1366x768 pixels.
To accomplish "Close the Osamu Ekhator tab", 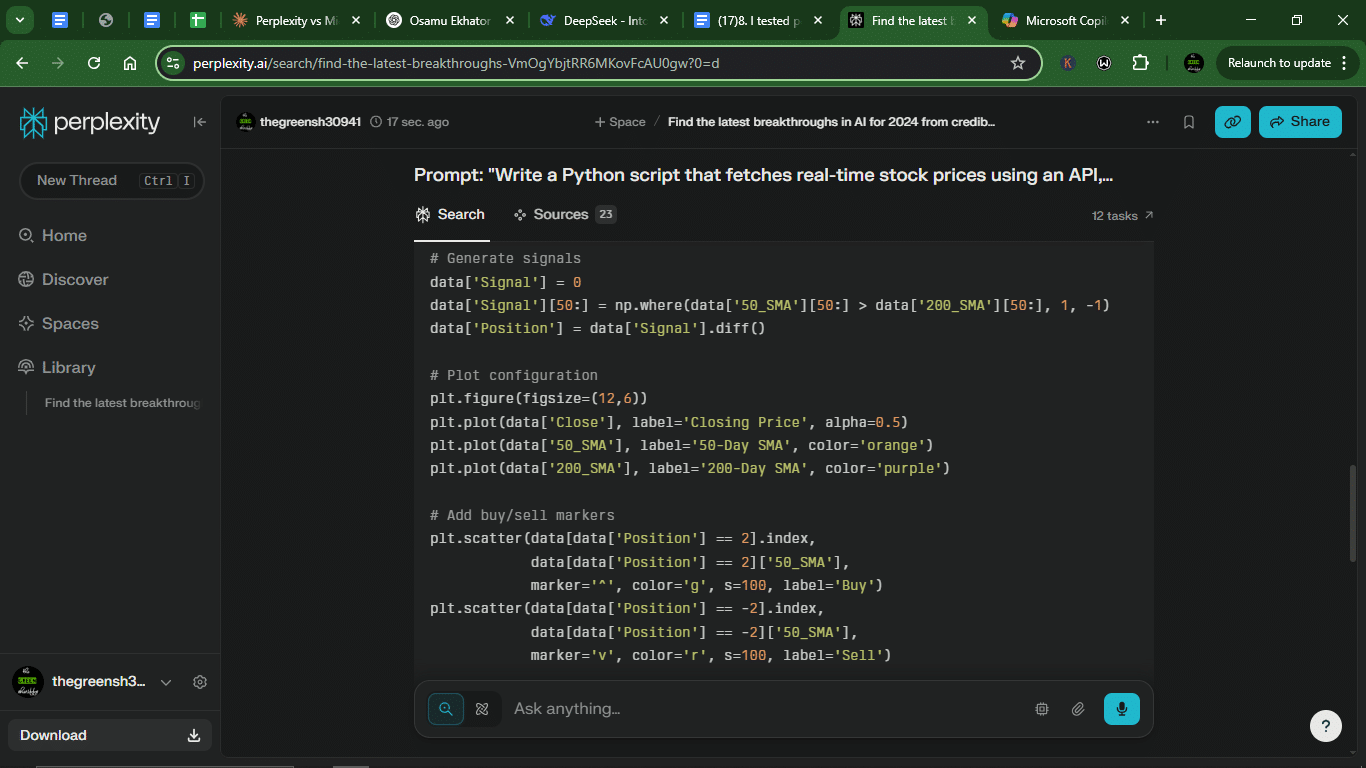I will coord(510,20).
